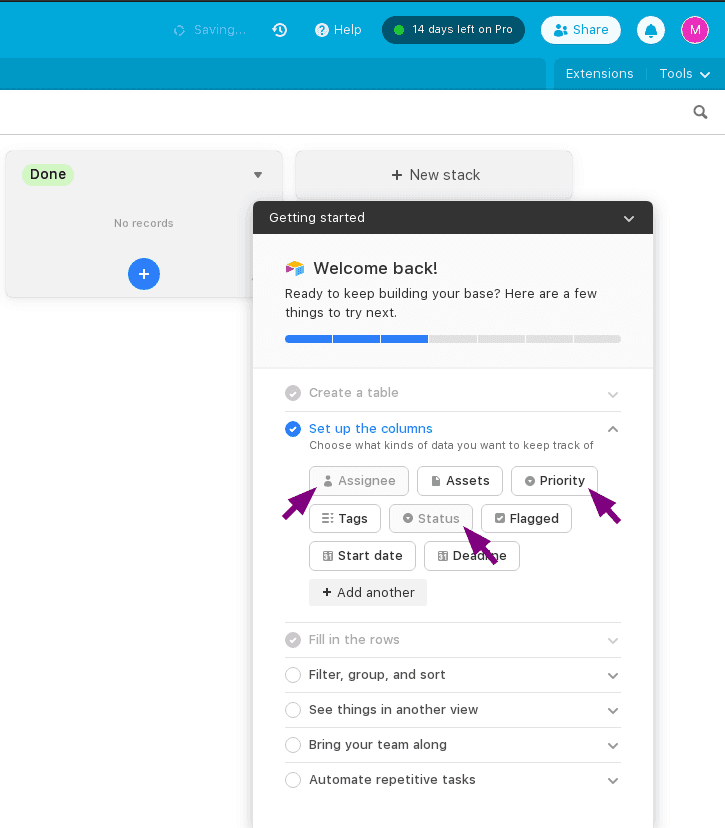
Task: Open the user account avatar
Action: 695,30
